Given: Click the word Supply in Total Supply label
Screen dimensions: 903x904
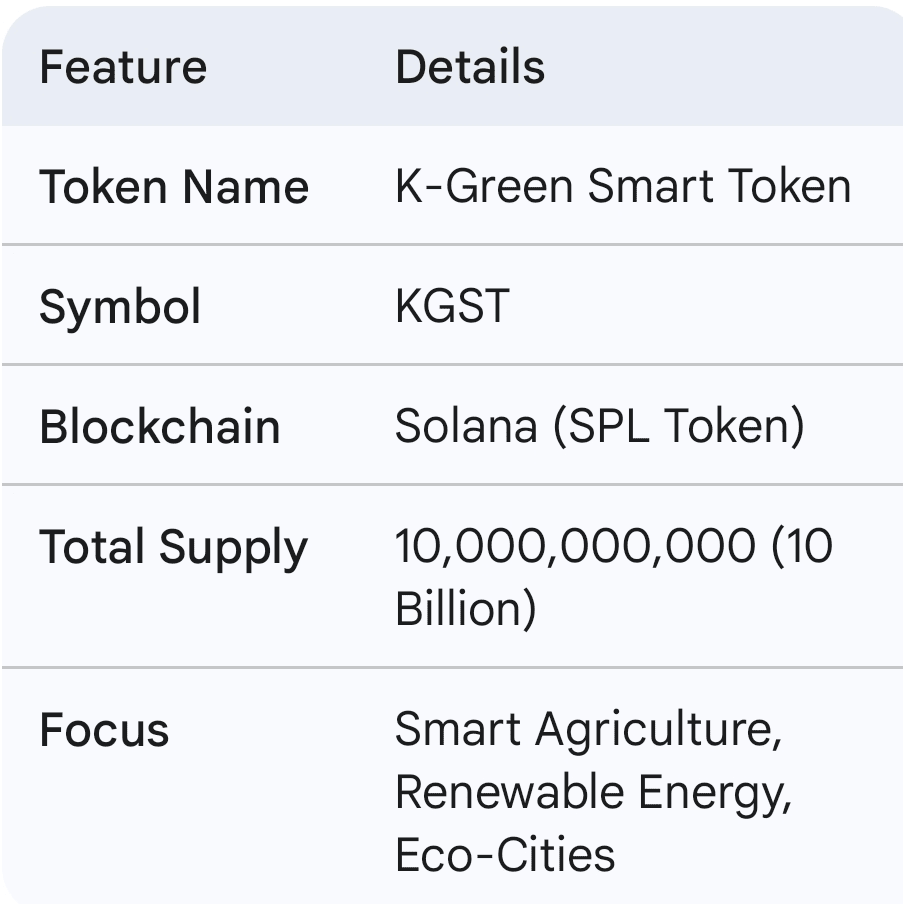Looking at the screenshot, I should pos(234,548).
